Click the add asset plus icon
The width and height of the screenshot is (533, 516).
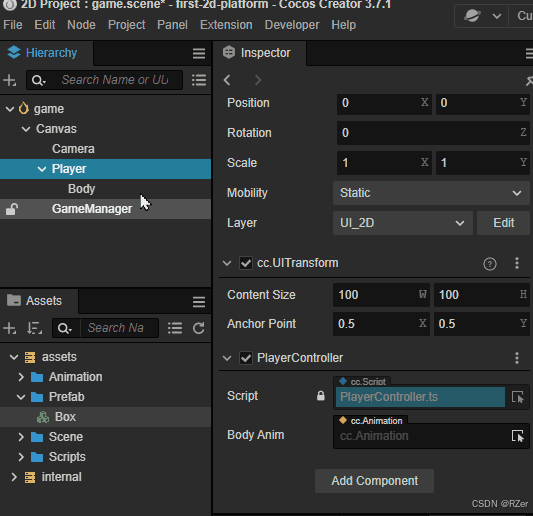coord(10,328)
